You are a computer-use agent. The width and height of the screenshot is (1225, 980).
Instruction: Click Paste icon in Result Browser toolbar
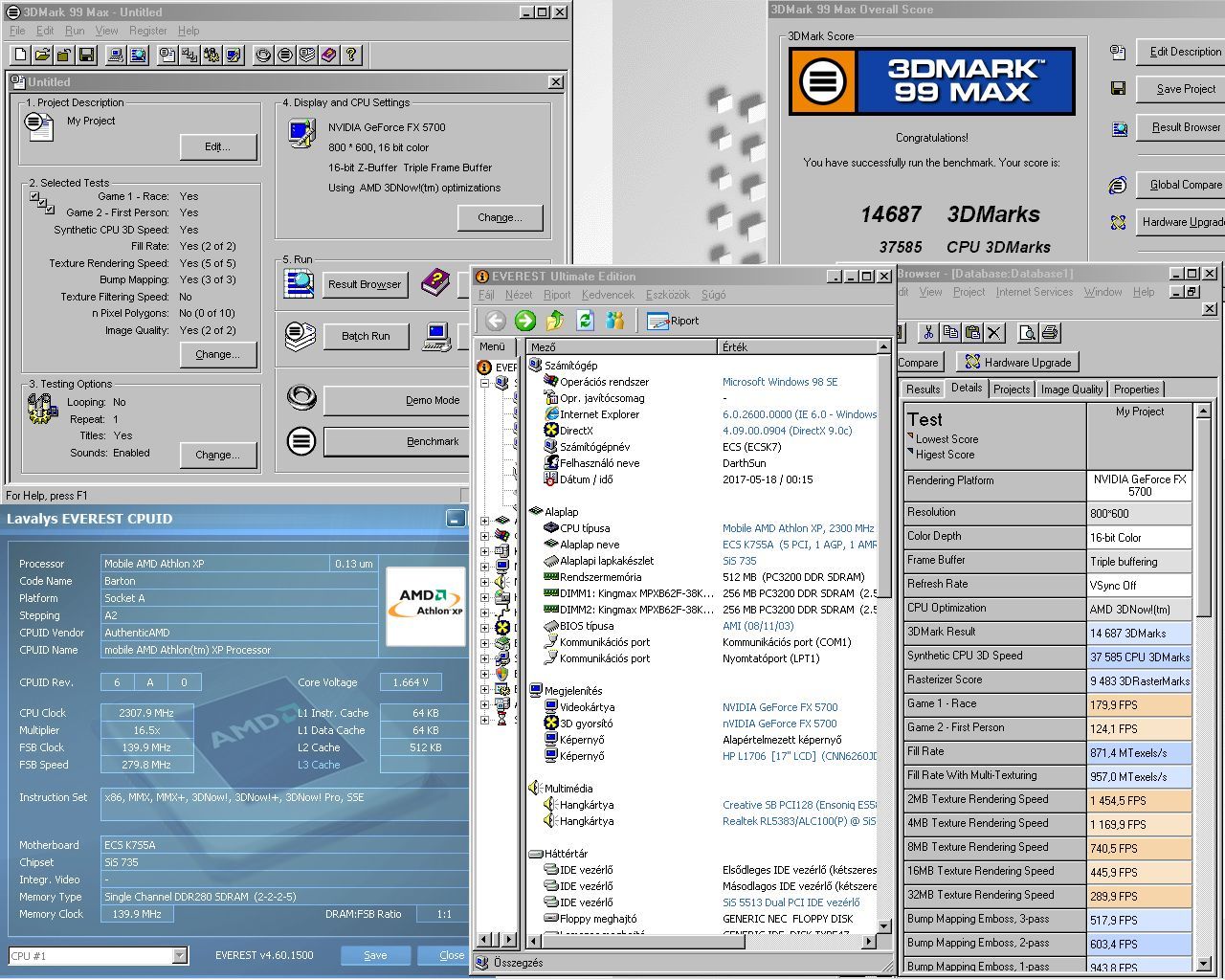click(x=972, y=332)
